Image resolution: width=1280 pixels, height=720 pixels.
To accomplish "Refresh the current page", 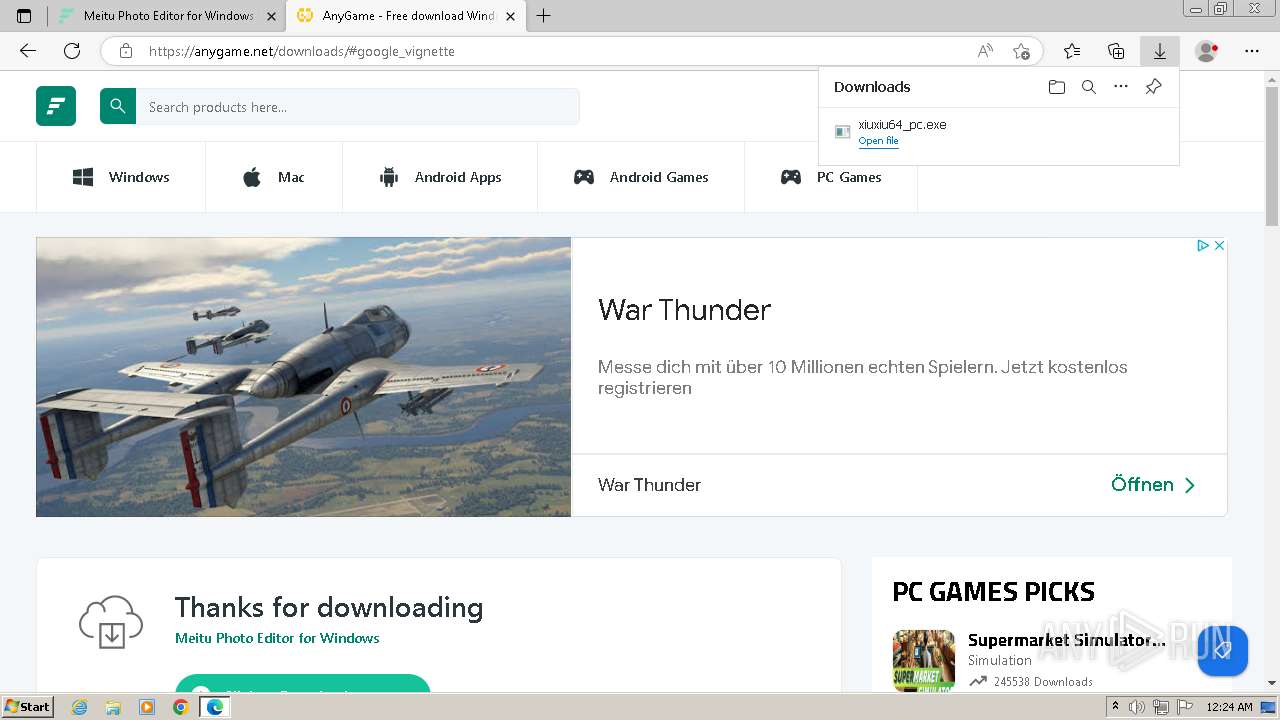I will (72, 51).
